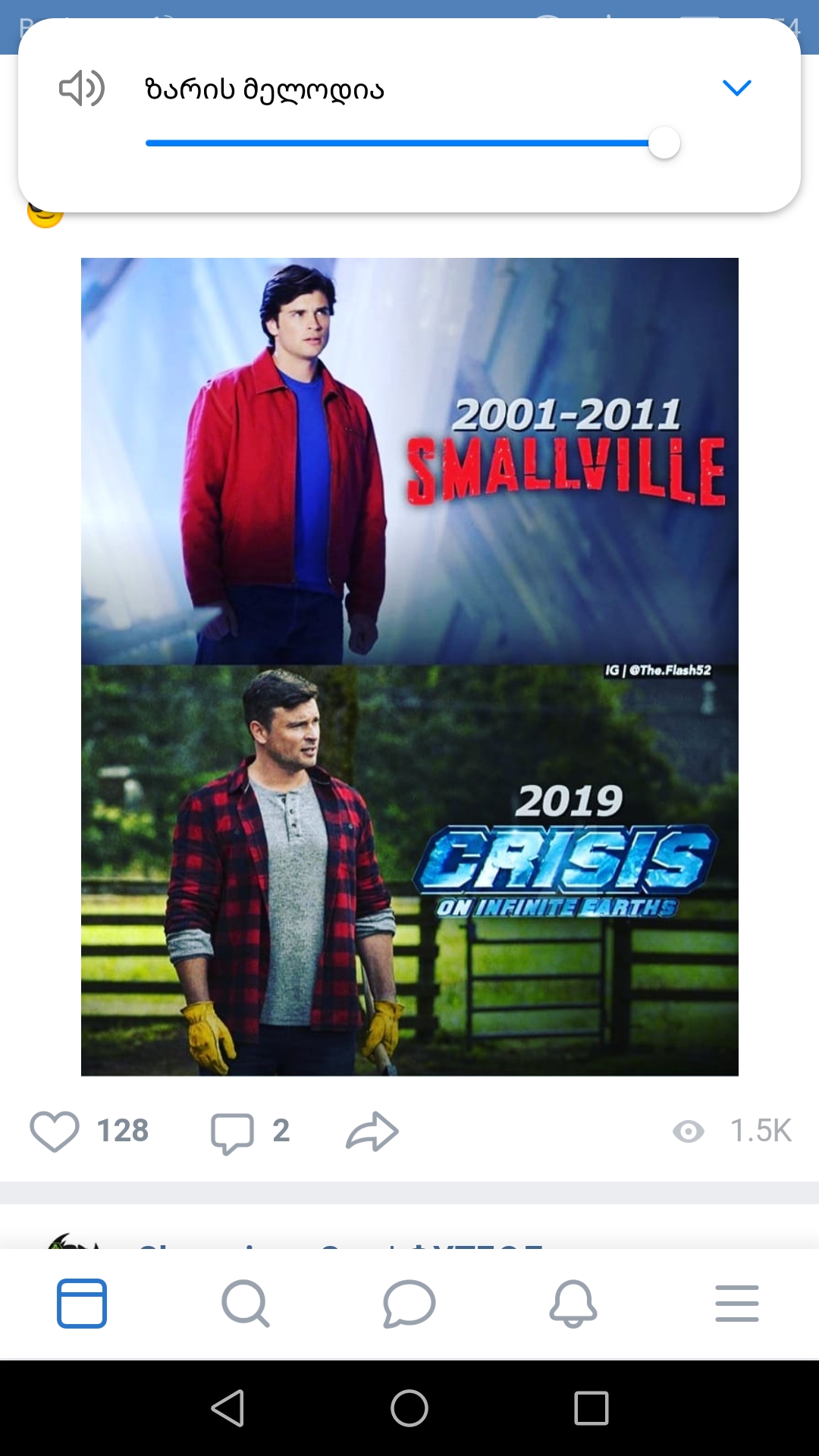The height and width of the screenshot is (1456, 819).
Task: Mute the ringtone via speaker icon
Action: [82, 88]
